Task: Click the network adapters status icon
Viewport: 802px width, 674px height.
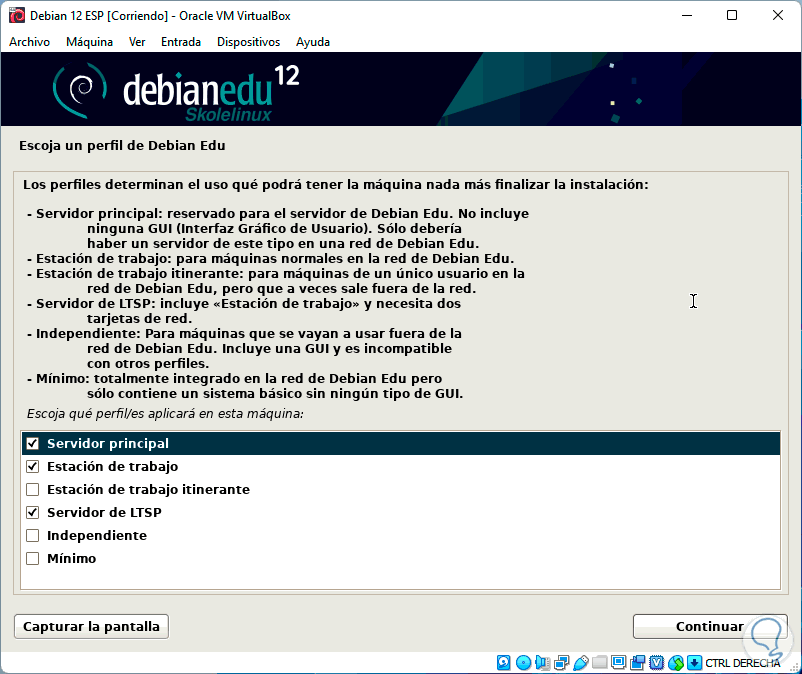Action: (562, 663)
